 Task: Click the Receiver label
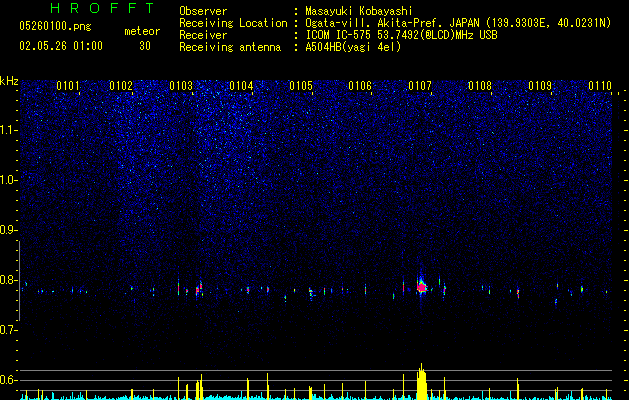coord(203,35)
